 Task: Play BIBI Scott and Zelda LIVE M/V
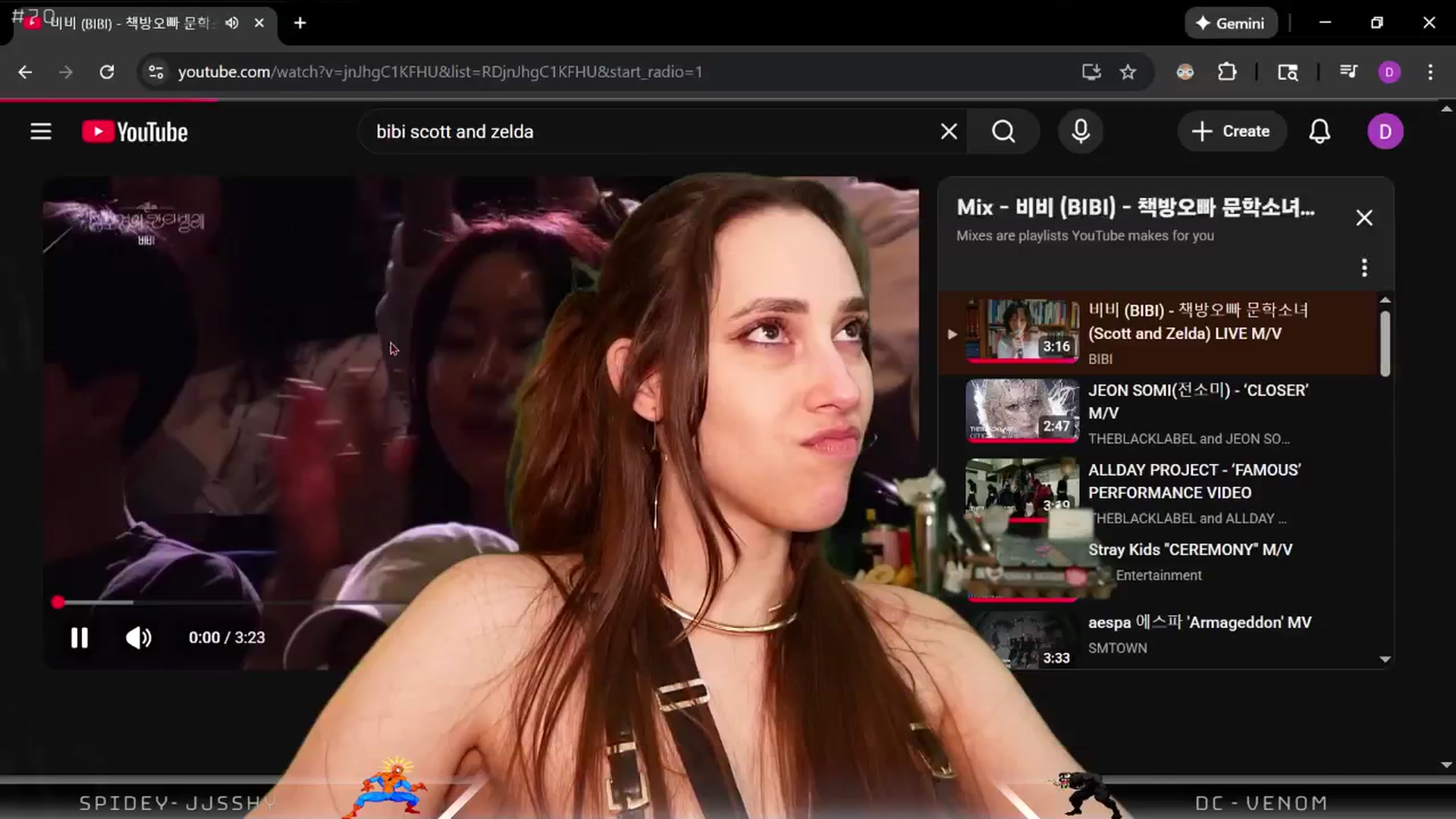click(1198, 322)
